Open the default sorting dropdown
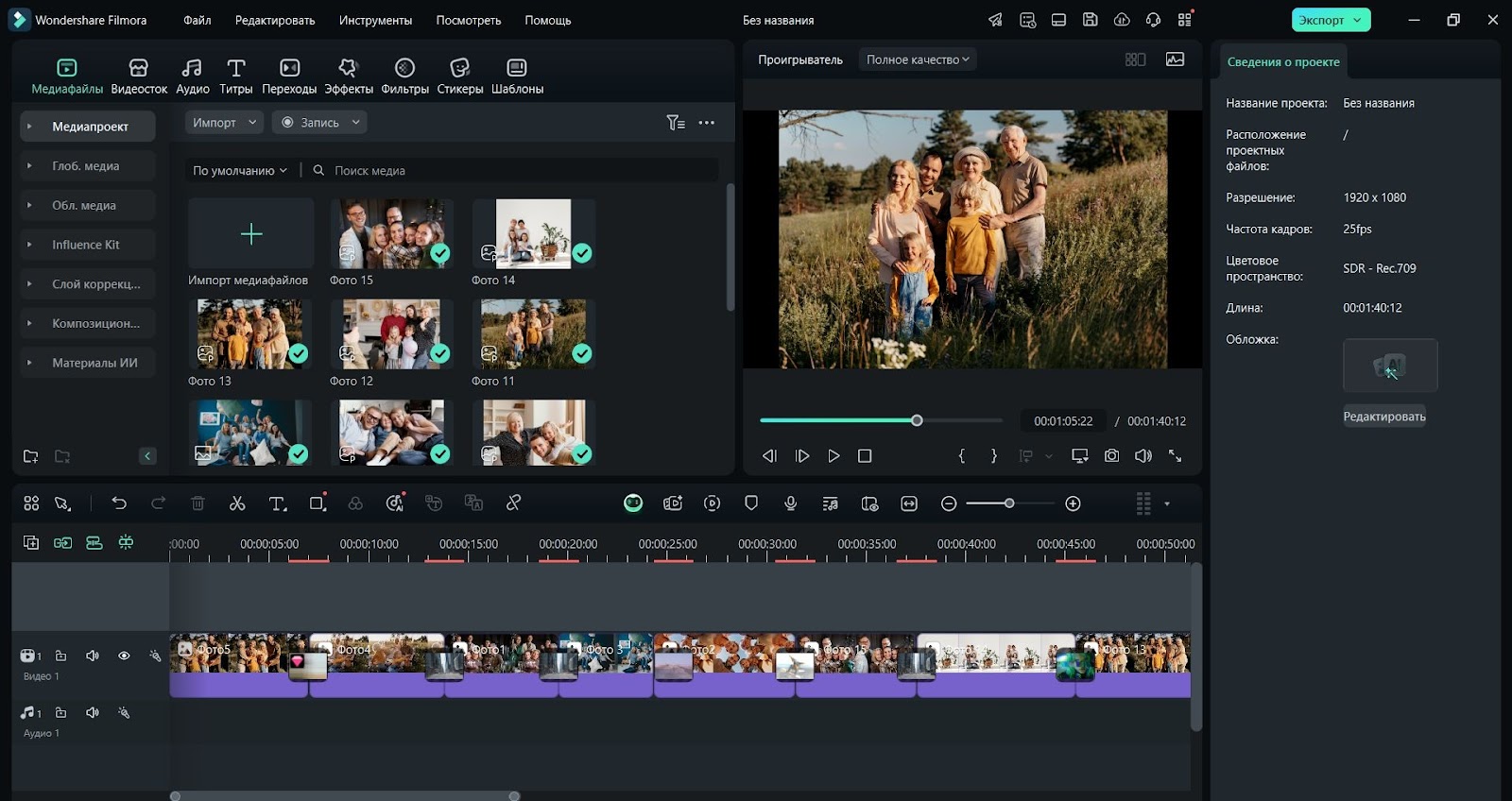 click(x=239, y=170)
